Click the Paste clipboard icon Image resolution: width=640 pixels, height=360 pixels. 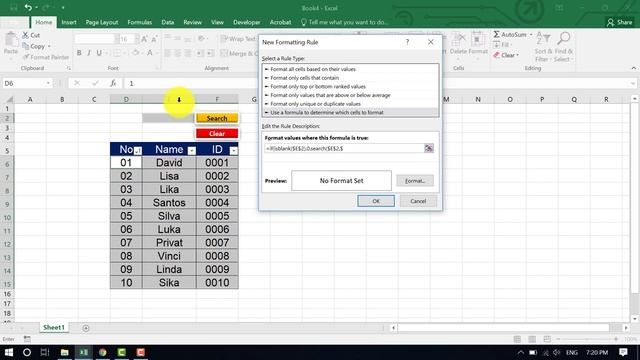click(11, 40)
